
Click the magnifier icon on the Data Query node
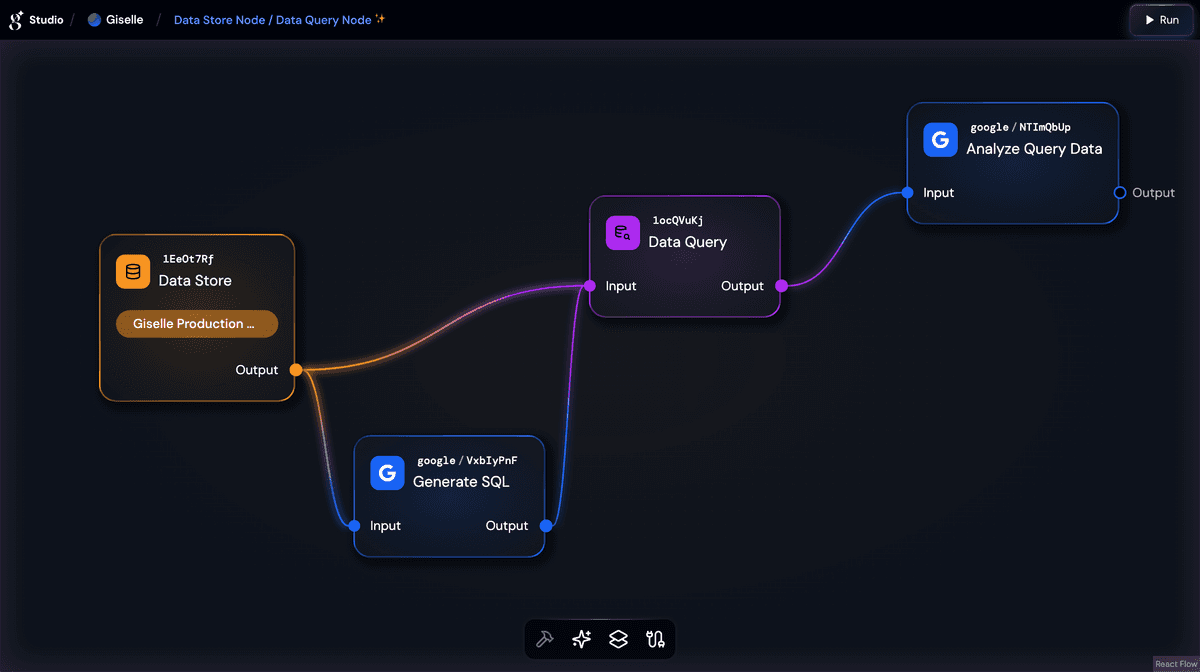(x=622, y=232)
